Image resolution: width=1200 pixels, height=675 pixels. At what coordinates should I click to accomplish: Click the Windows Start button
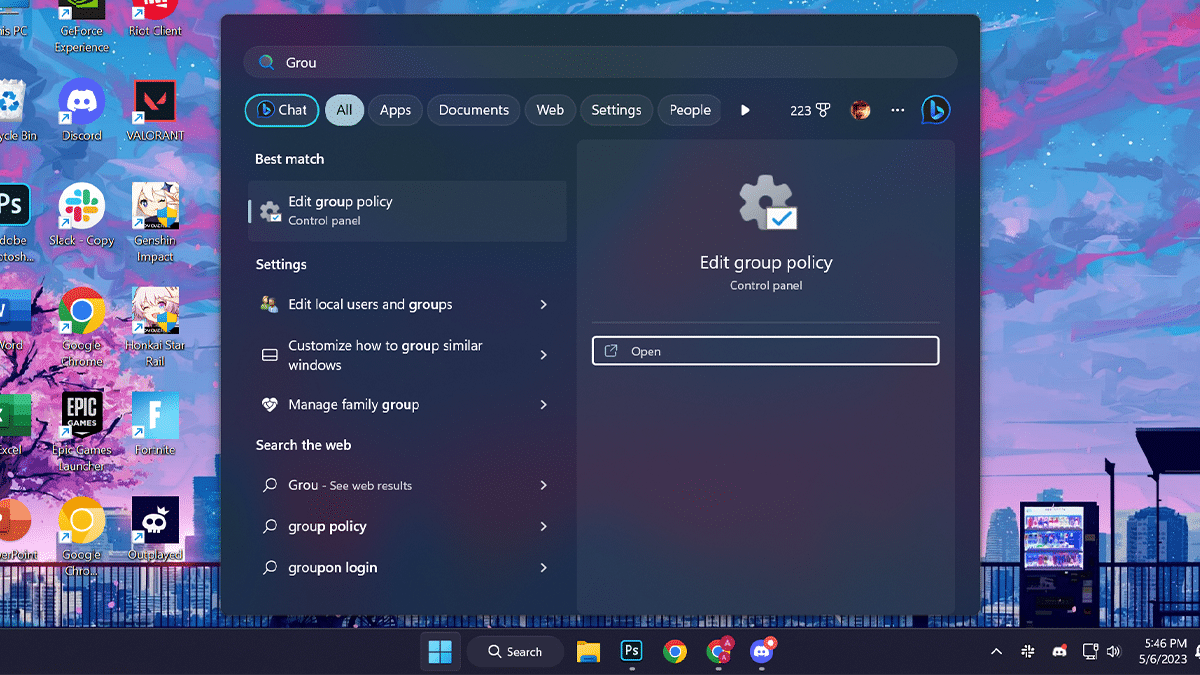440,652
